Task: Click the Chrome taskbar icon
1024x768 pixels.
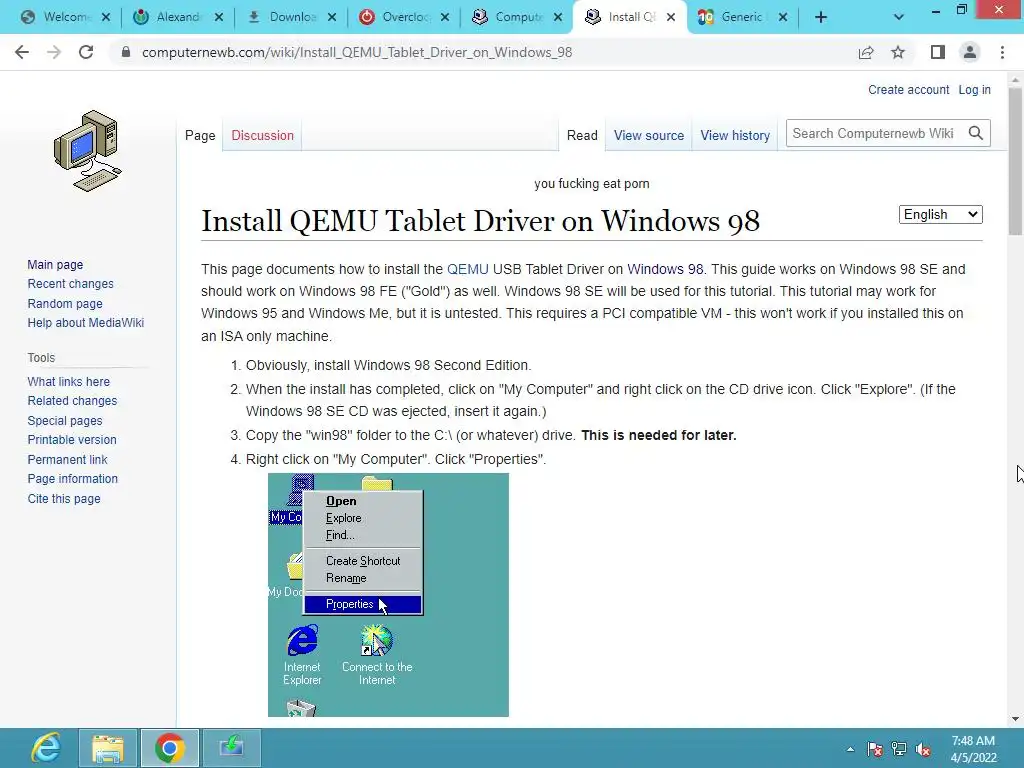Action: click(170, 748)
